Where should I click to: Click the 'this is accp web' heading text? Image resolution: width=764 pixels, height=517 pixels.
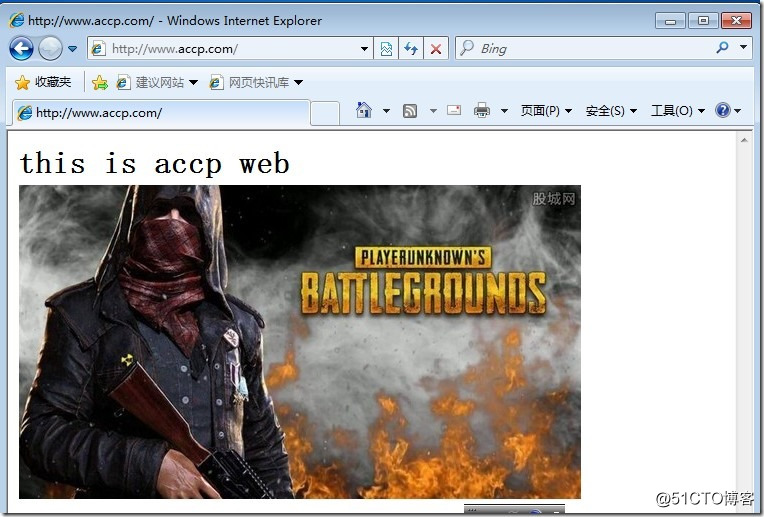pyautogui.click(x=154, y=163)
